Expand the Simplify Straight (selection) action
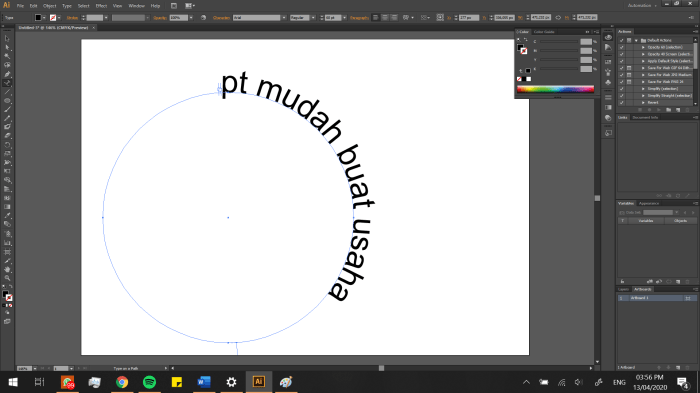Image resolution: width=700 pixels, height=393 pixels. click(x=643, y=96)
